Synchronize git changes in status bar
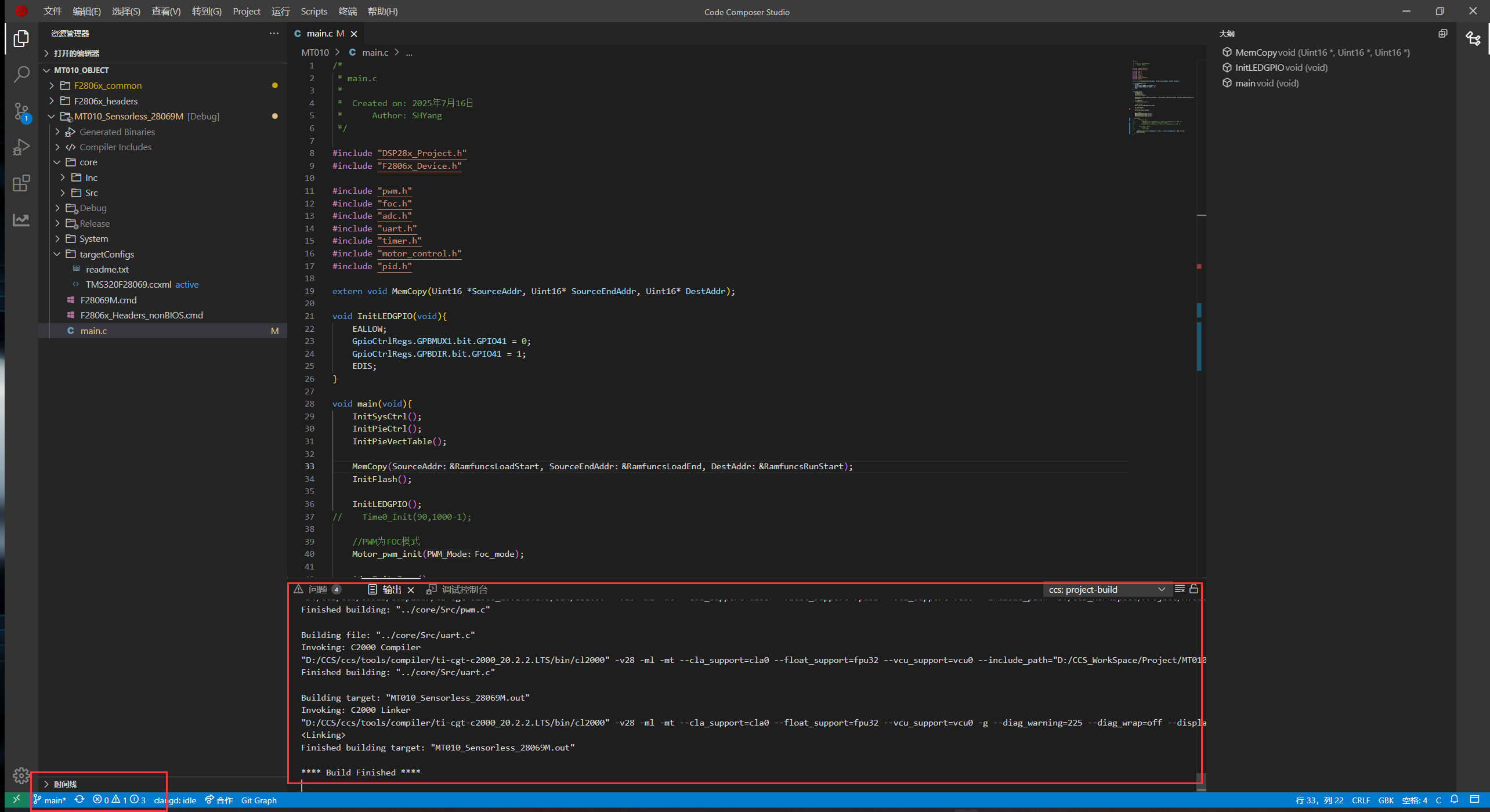This screenshot has width=1490, height=812. [x=79, y=800]
